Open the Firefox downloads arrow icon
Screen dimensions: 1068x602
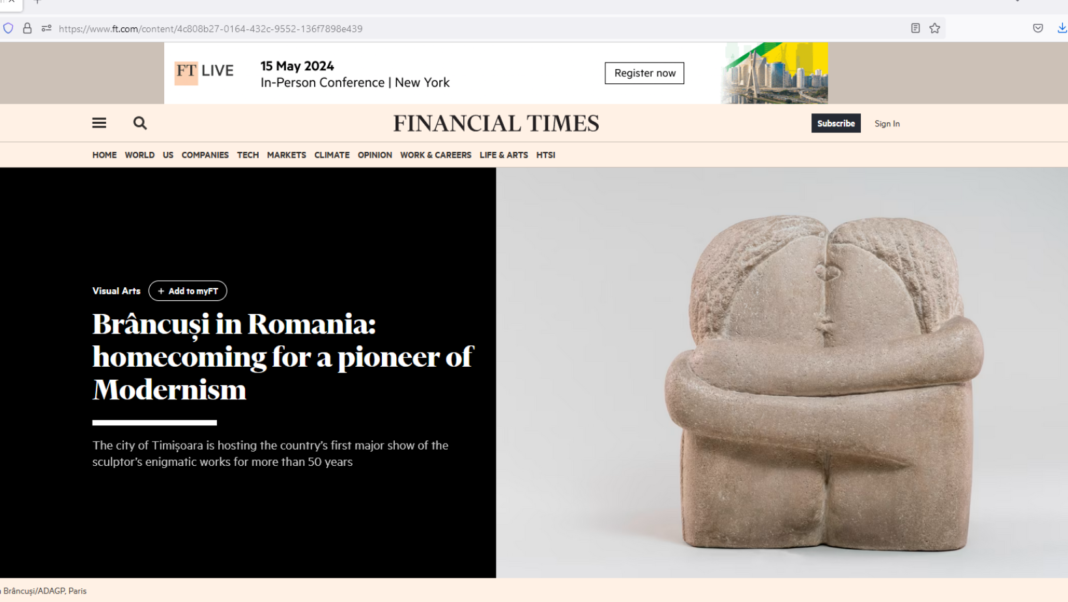click(x=1061, y=28)
